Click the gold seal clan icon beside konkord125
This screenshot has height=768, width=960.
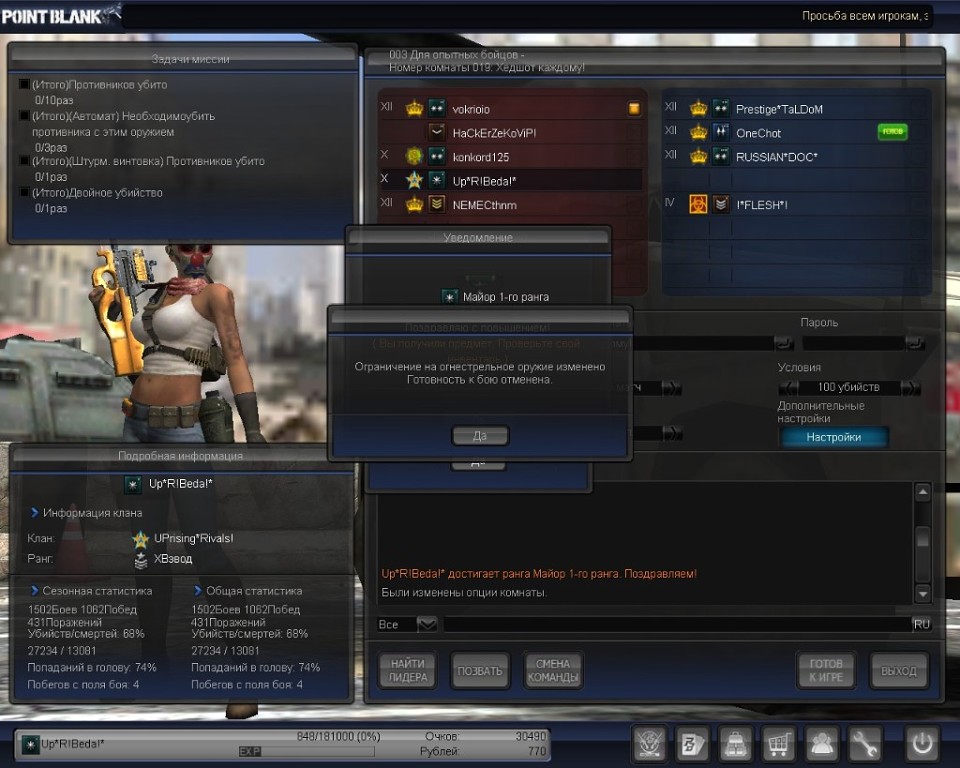point(414,156)
